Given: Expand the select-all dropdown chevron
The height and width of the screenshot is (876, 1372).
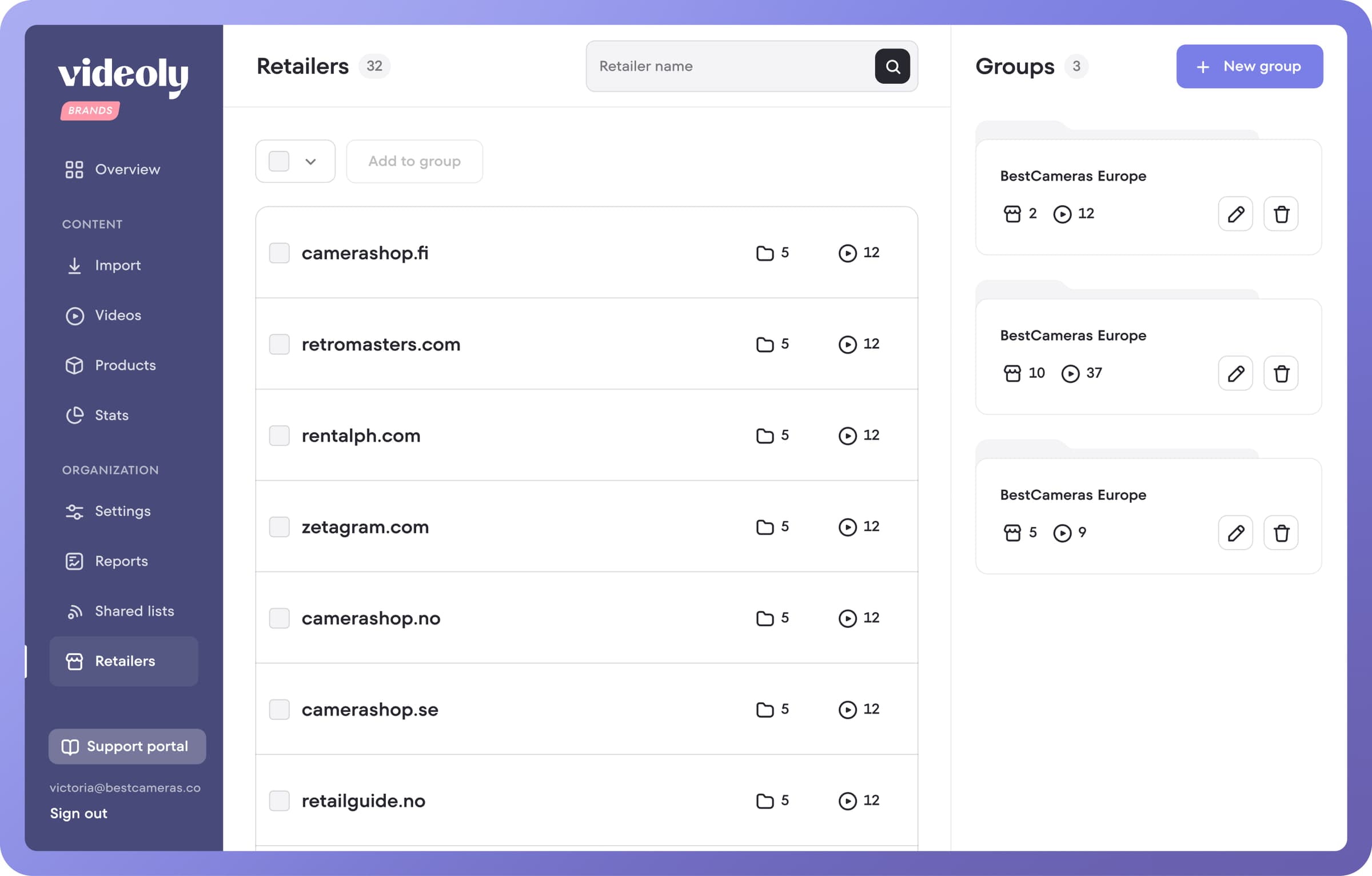Looking at the screenshot, I should [310, 162].
